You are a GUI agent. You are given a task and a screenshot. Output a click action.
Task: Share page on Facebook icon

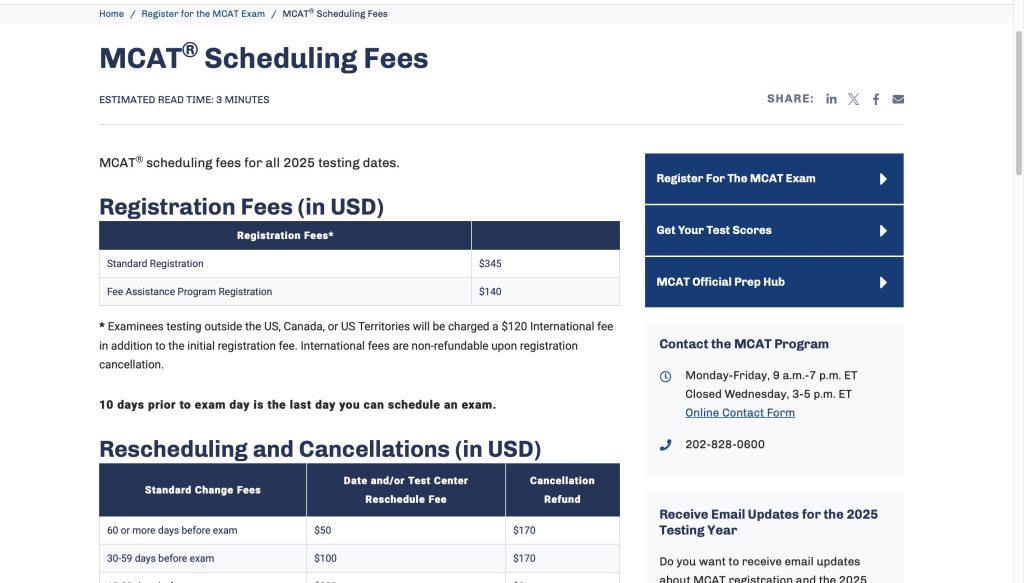tap(876, 99)
